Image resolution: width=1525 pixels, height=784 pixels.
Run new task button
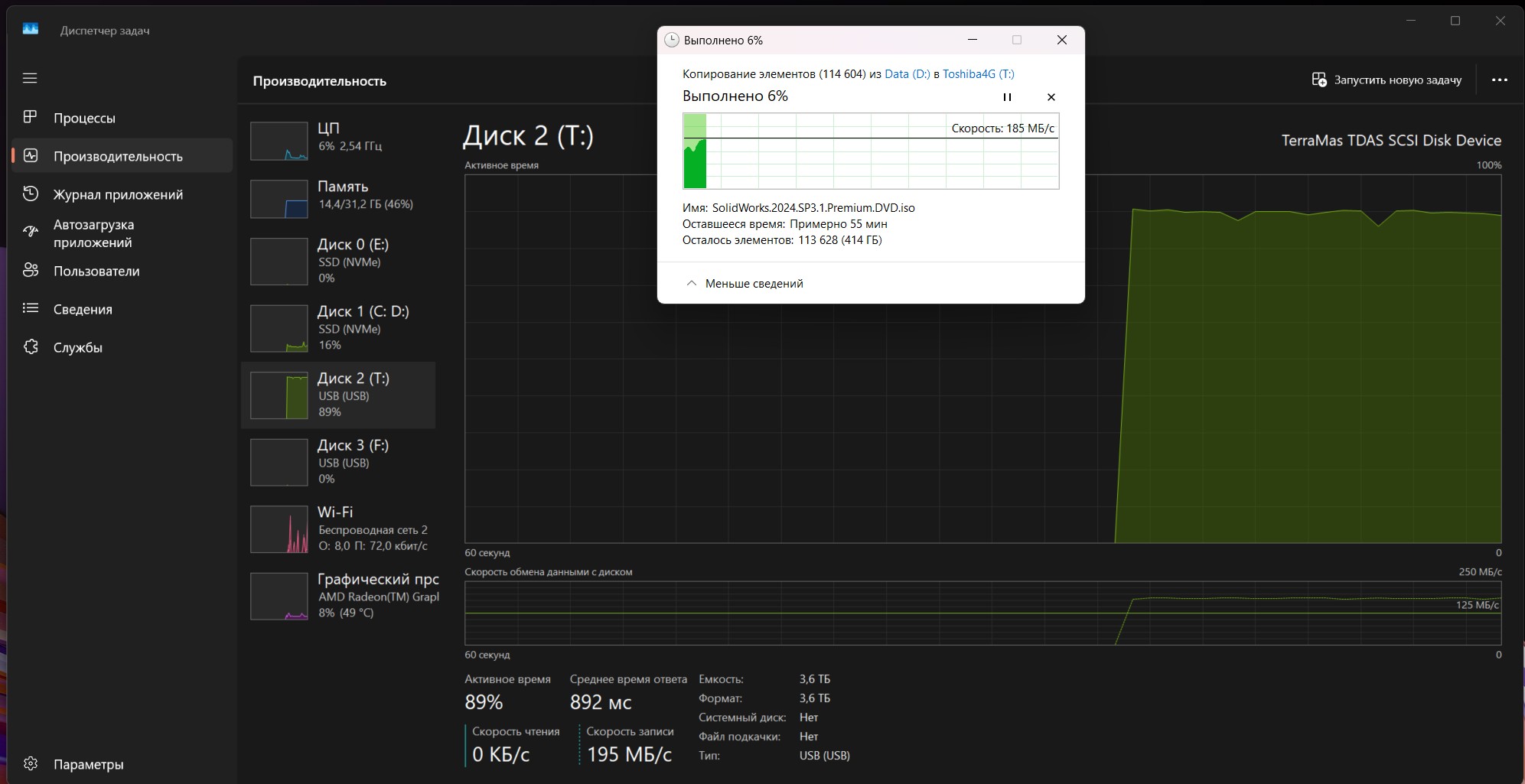(x=1387, y=80)
